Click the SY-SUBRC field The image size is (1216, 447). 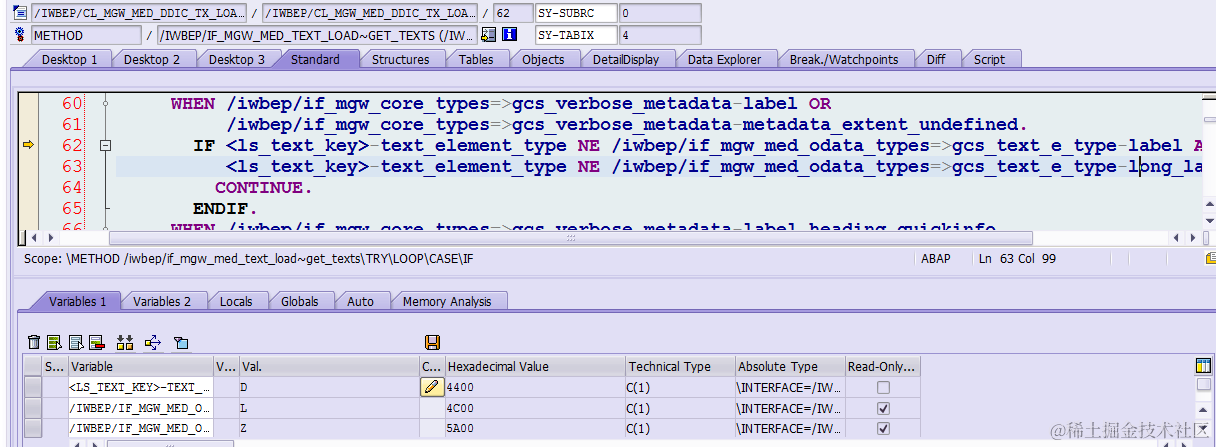click(x=575, y=13)
